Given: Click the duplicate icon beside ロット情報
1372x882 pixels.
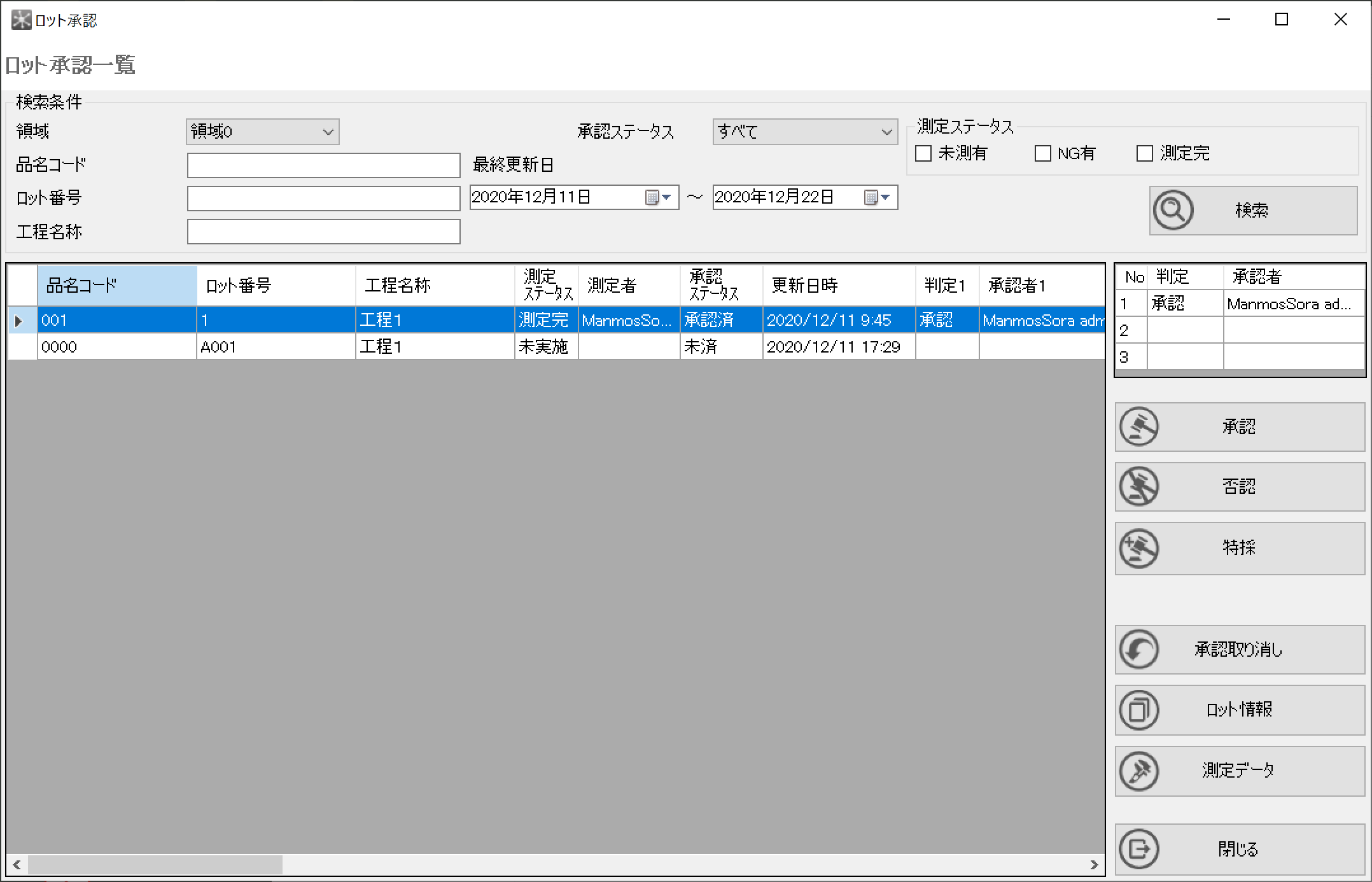Looking at the screenshot, I should click(x=1140, y=710).
